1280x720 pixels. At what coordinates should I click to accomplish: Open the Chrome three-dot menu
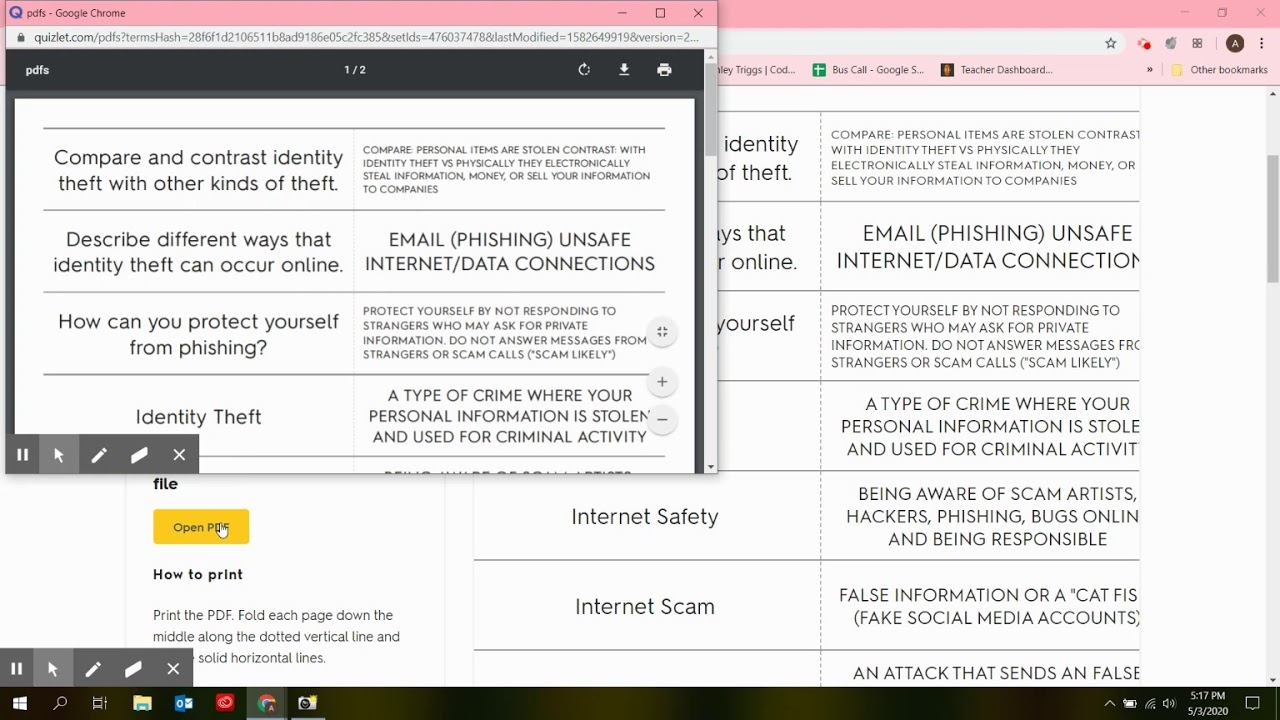pos(1262,43)
